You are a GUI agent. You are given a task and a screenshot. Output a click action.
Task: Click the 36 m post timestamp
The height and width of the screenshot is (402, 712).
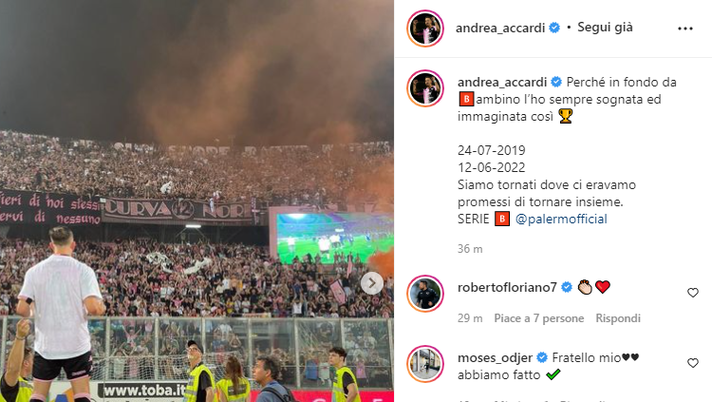pos(470,249)
